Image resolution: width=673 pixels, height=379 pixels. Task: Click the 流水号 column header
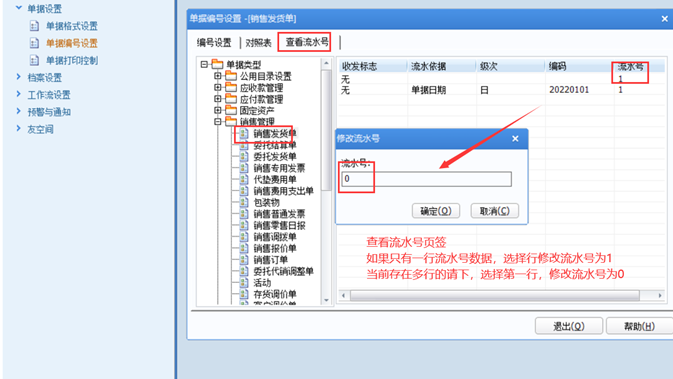coord(640,67)
